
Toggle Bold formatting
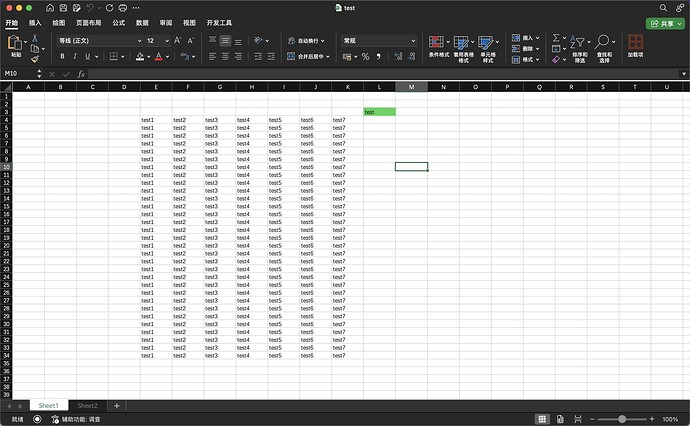(62, 56)
